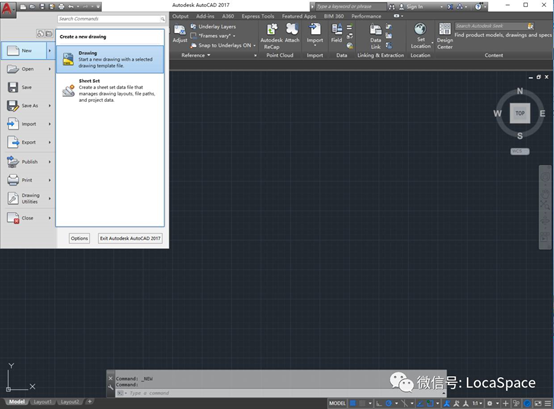Switch to the Express Tools ribbon tab

(258, 16)
